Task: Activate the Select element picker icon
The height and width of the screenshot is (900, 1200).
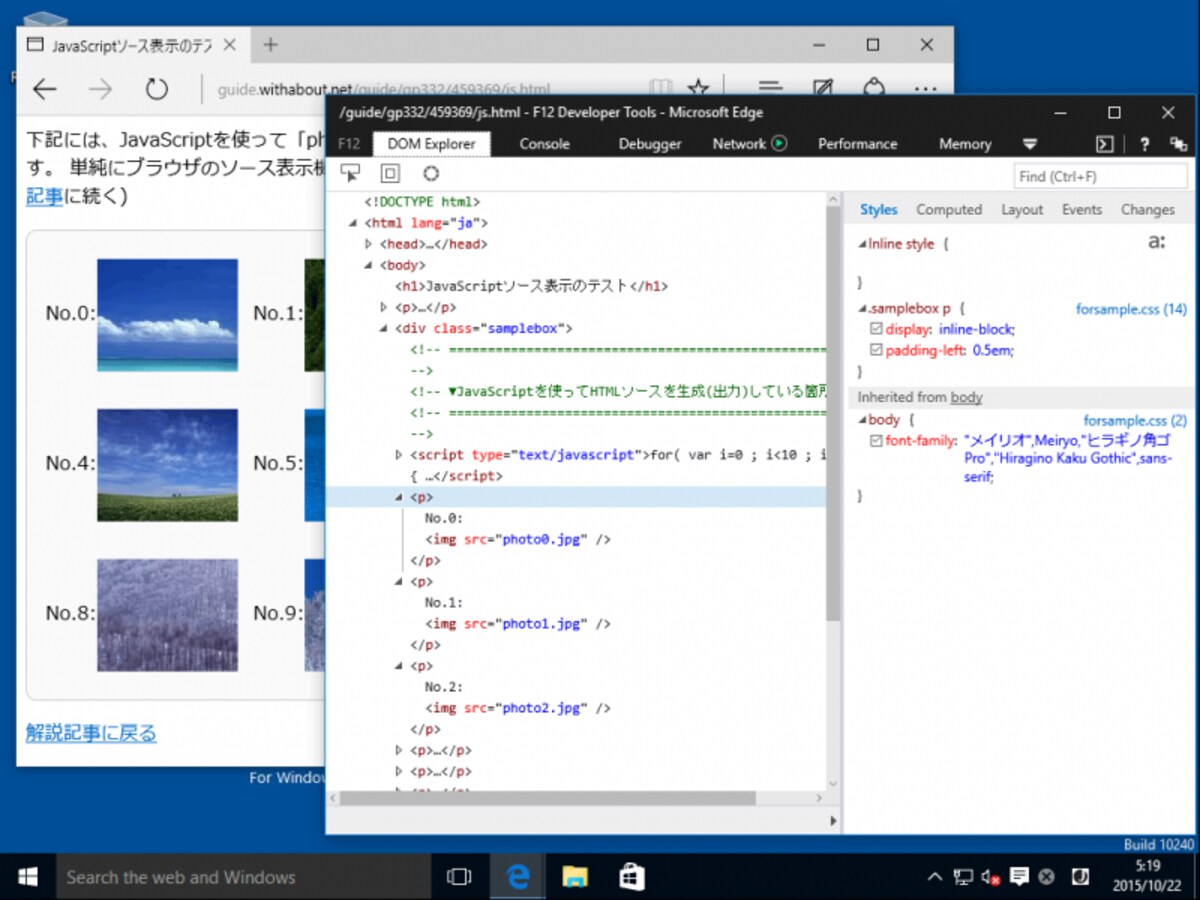Action: (350, 173)
